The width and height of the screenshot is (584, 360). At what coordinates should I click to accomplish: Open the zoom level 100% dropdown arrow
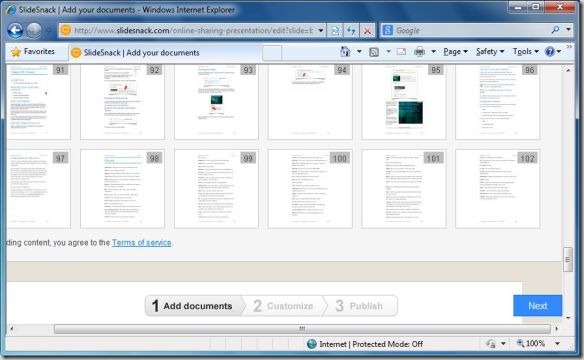click(x=558, y=343)
